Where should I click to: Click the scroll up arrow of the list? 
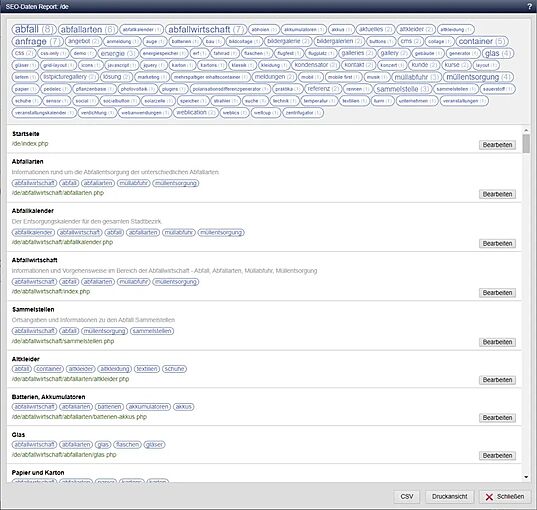point(526,130)
